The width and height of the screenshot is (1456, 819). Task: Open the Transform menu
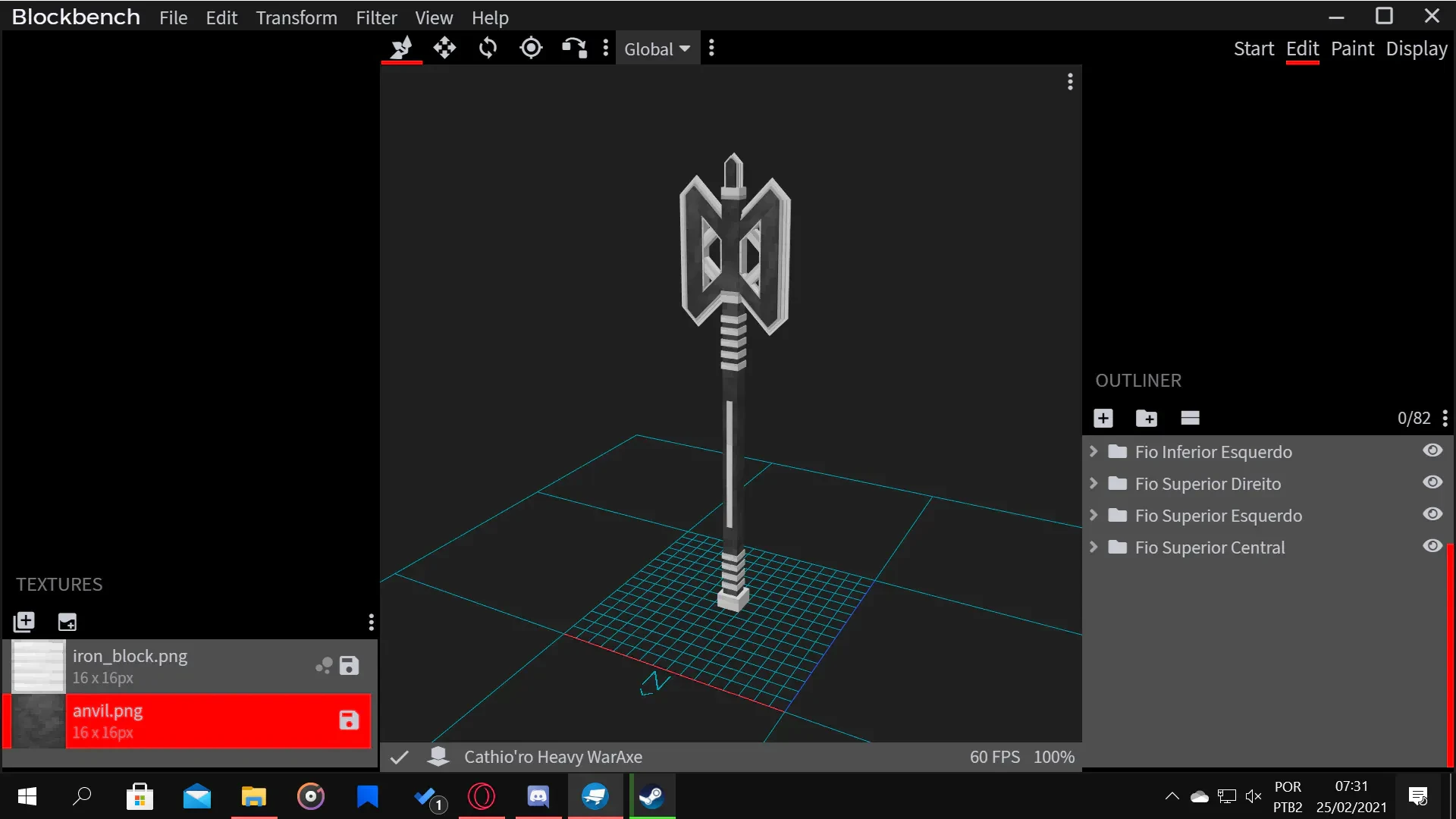[x=297, y=17]
